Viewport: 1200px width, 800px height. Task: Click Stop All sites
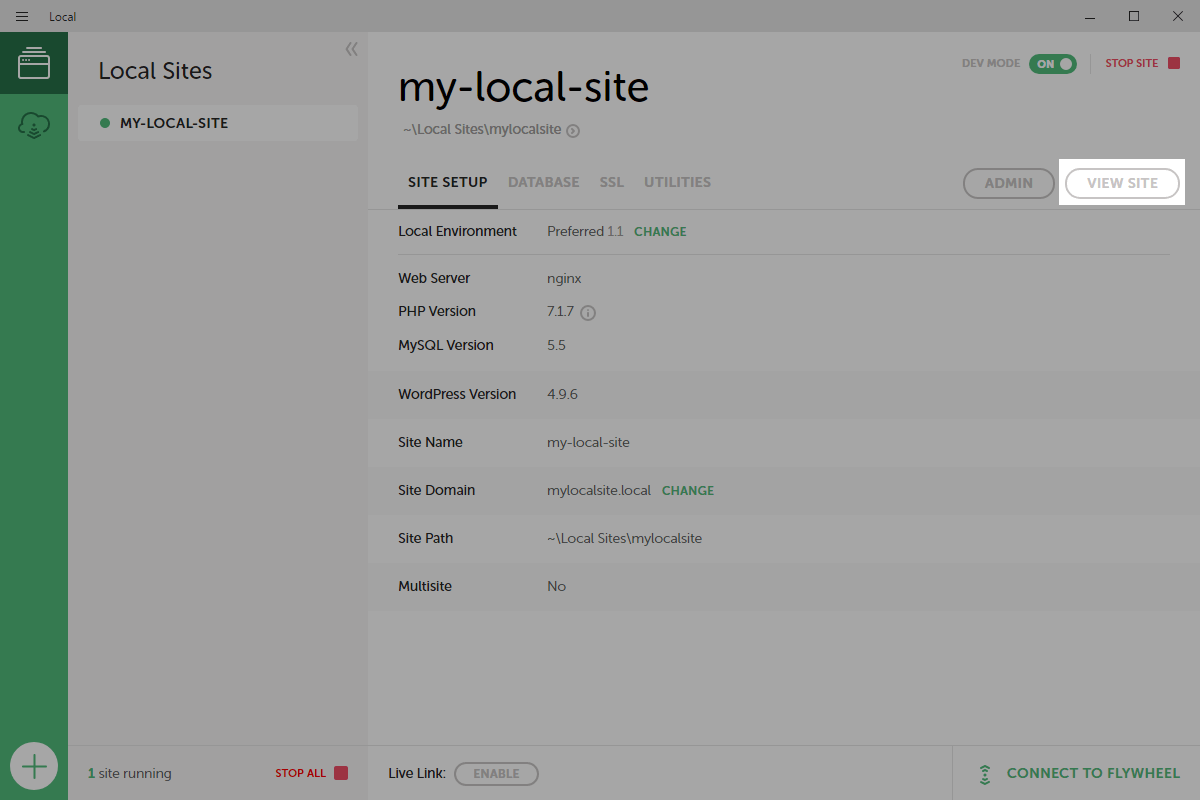click(x=312, y=773)
